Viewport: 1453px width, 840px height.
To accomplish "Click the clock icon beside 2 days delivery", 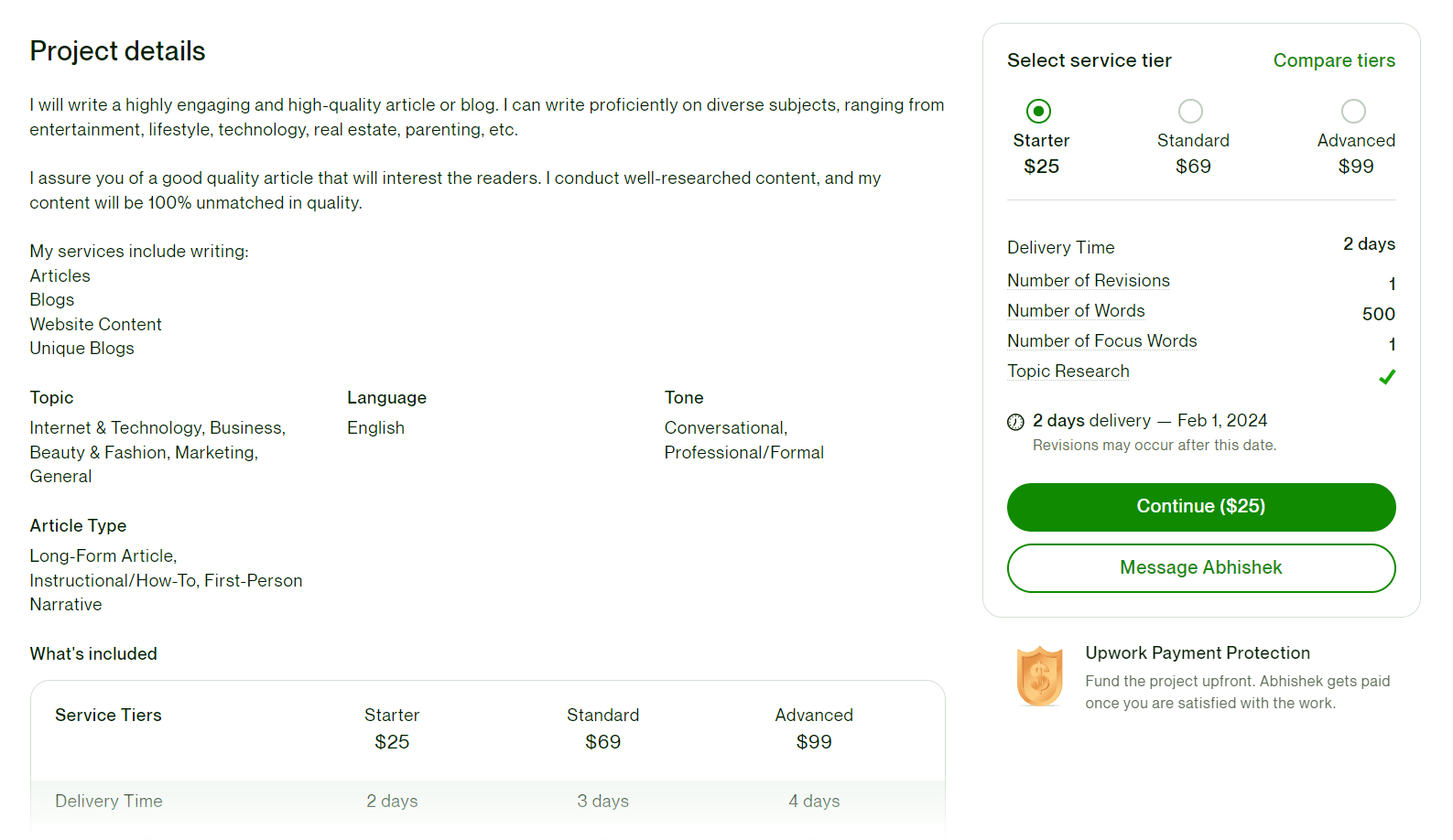I will [1015, 422].
